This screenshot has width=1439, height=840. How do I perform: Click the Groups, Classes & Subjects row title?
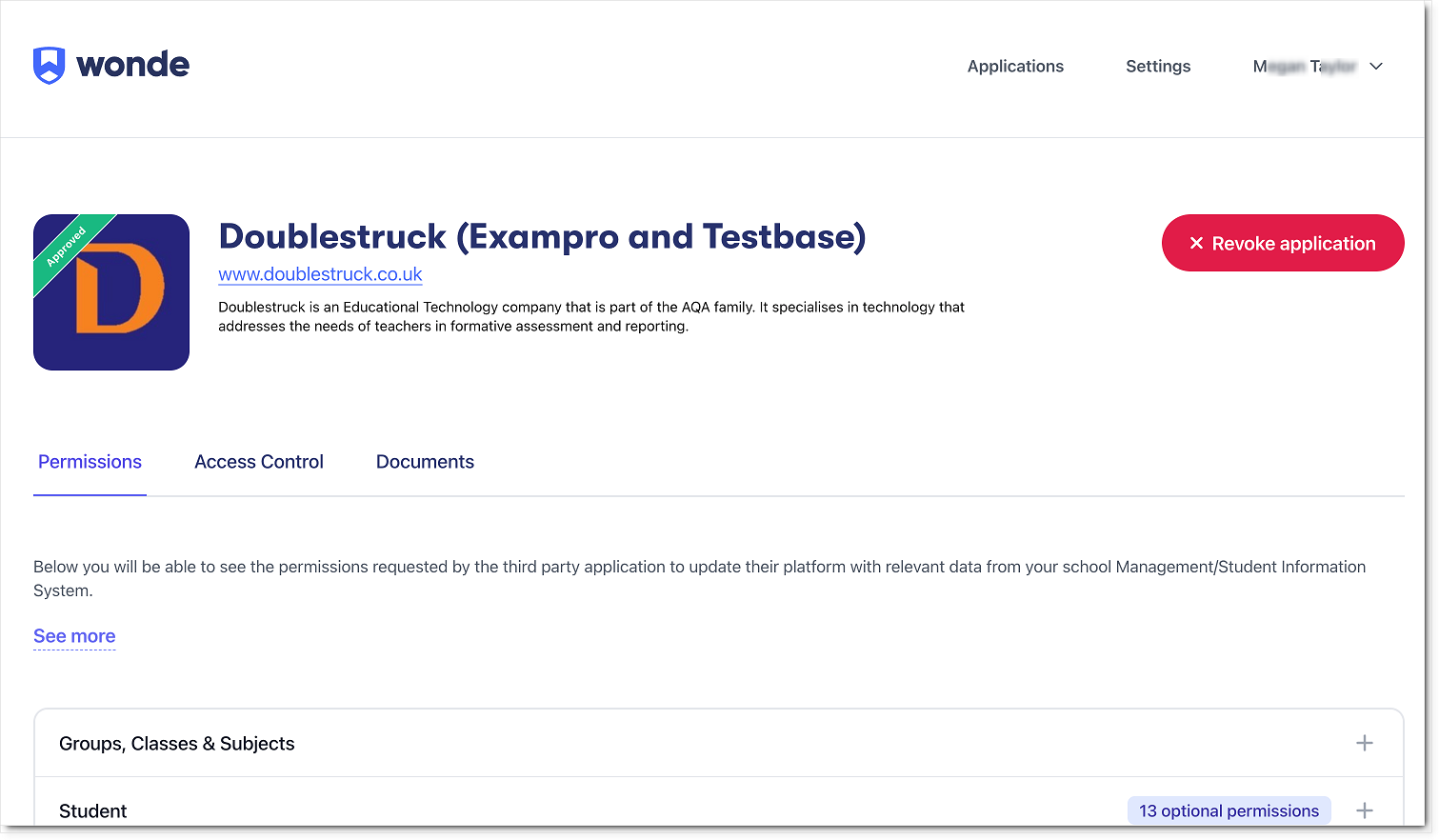pyautogui.click(x=177, y=744)
